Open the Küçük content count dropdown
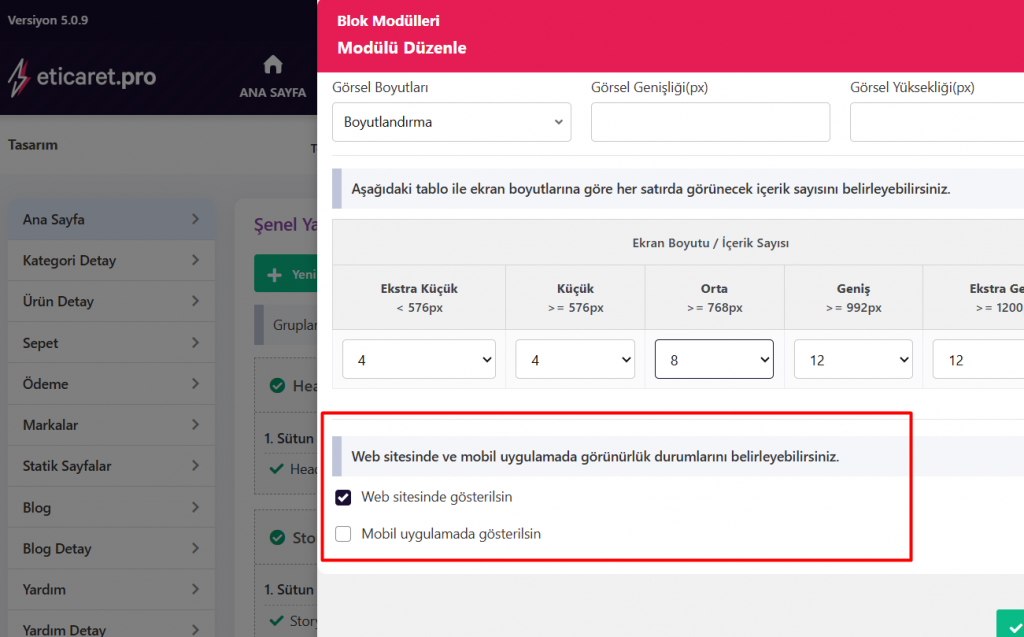This screenshot has height=637, width=1024. coord(575,359)
